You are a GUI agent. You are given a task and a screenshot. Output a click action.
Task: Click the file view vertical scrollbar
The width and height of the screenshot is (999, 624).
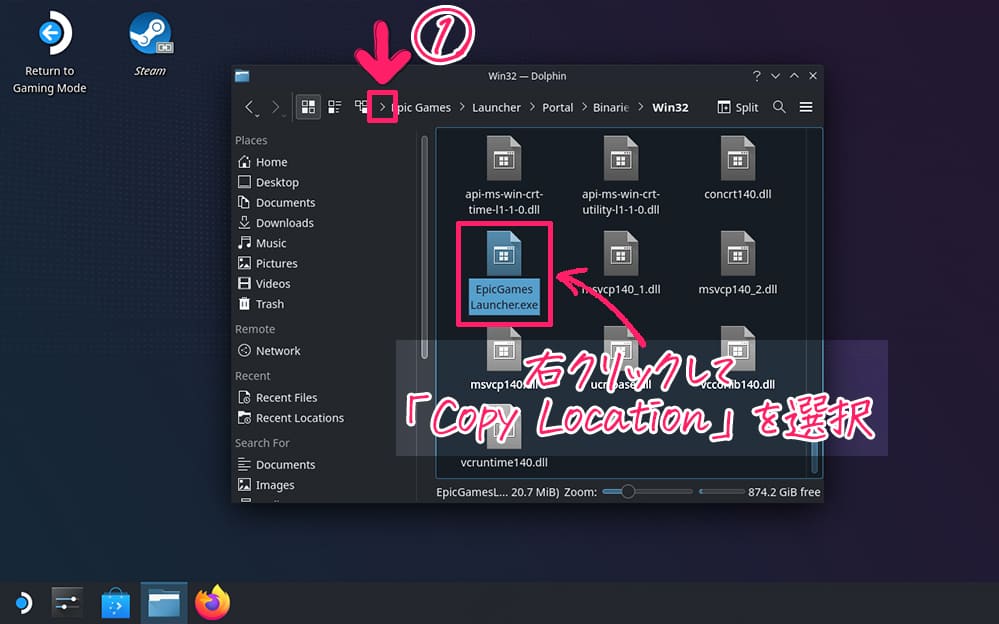point(814,455)
